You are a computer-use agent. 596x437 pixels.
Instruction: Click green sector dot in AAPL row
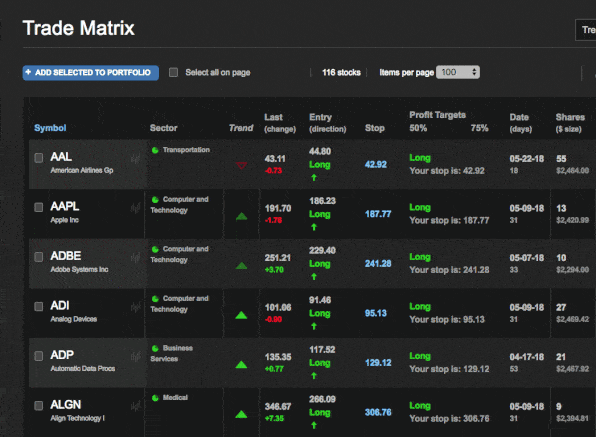[155, 200]
